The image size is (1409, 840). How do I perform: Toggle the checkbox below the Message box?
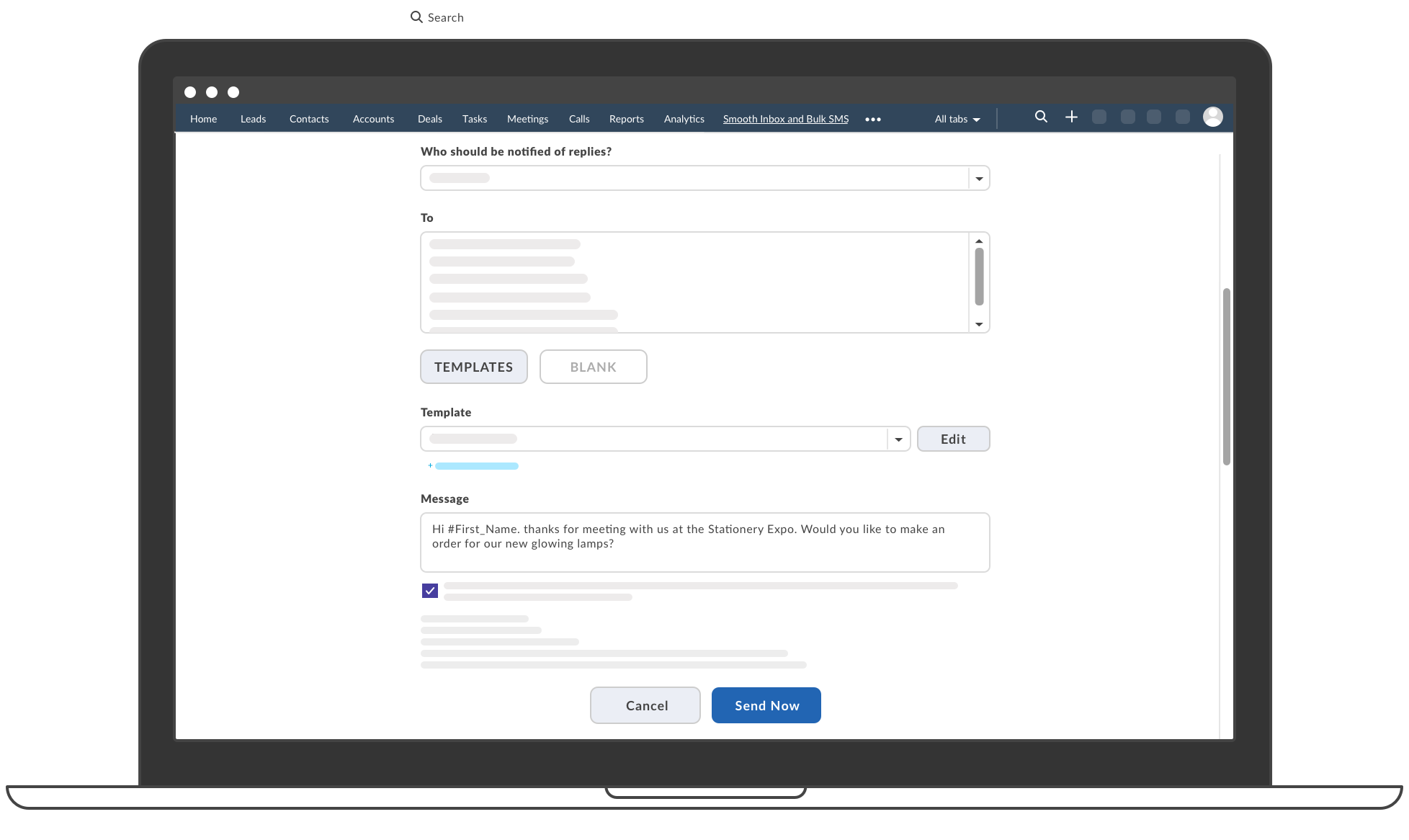[430, 591]
